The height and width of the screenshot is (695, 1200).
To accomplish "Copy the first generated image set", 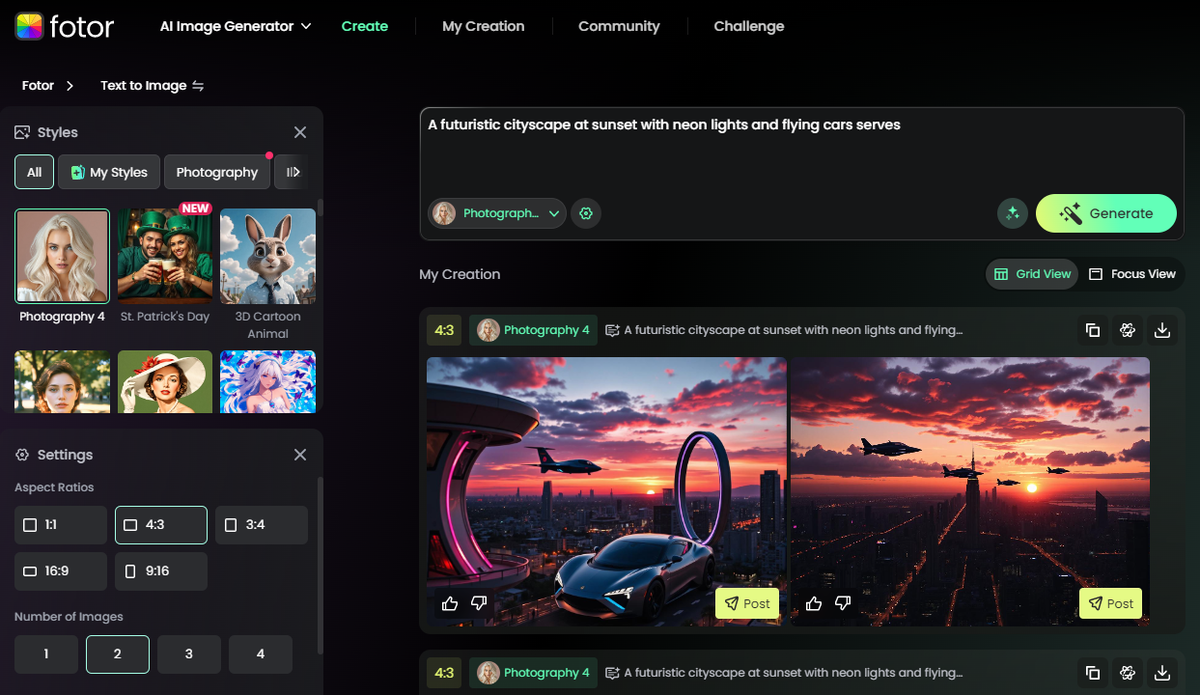I will click(x=1092, y=329).
